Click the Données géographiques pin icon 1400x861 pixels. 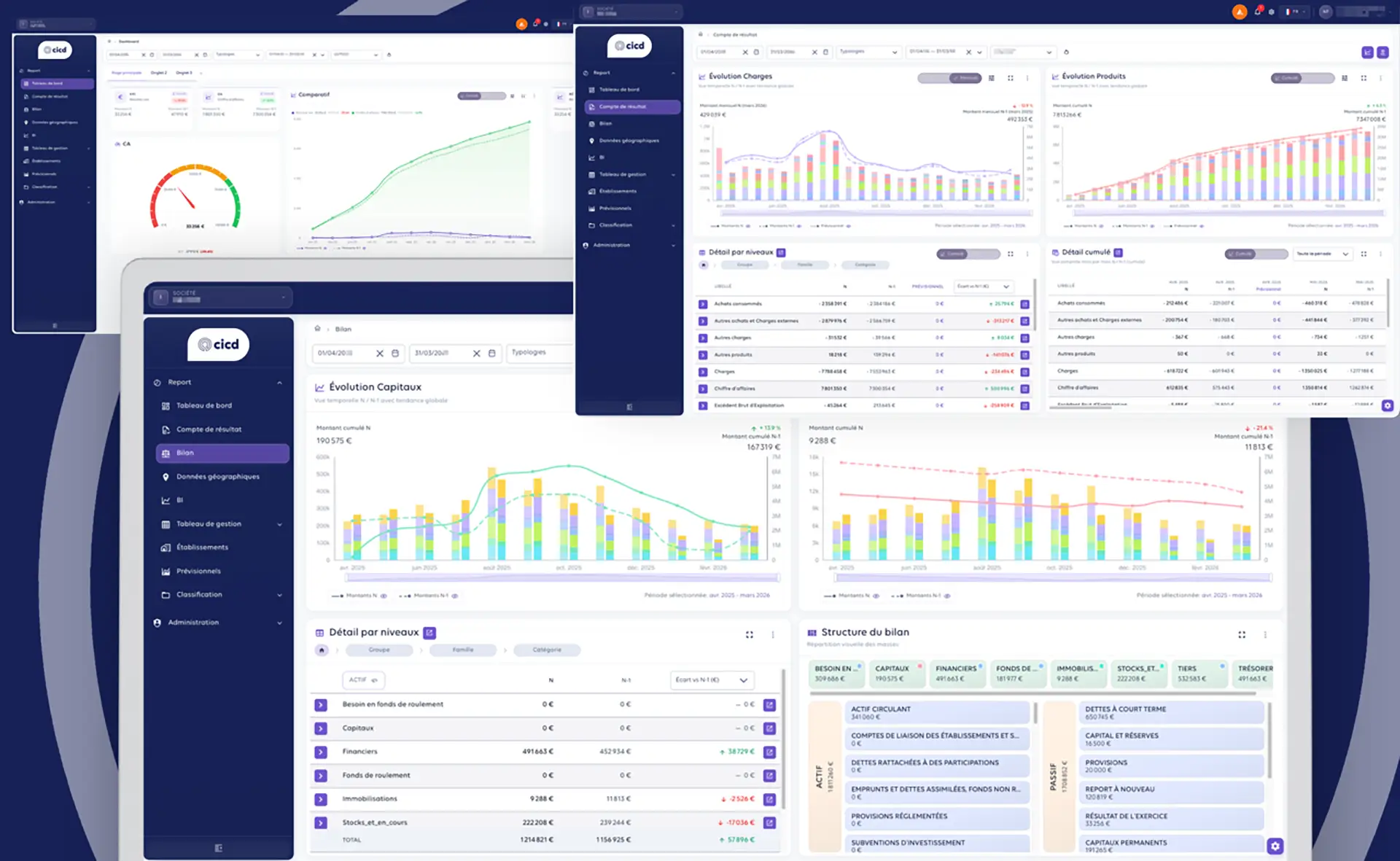tap(166, 477)
